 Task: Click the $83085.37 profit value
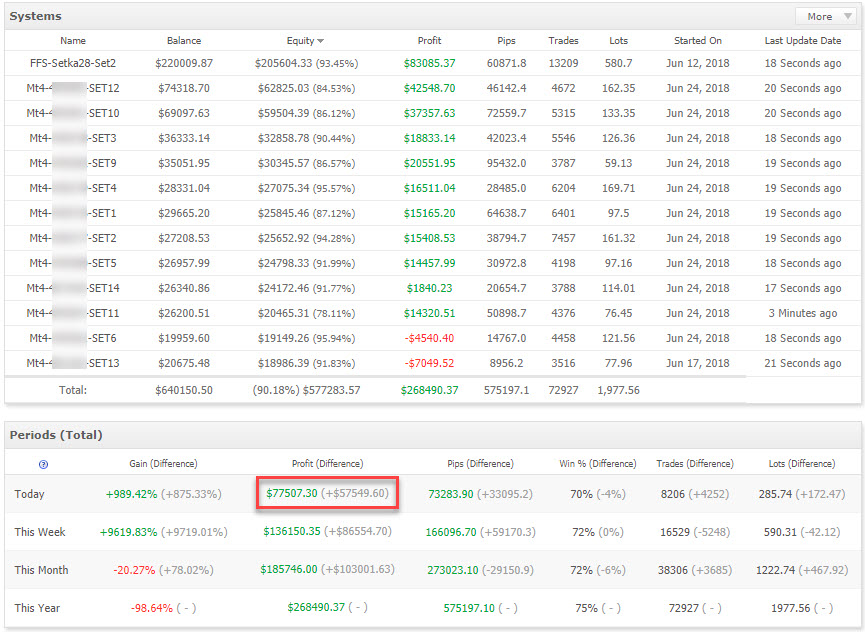pos(429,63)
